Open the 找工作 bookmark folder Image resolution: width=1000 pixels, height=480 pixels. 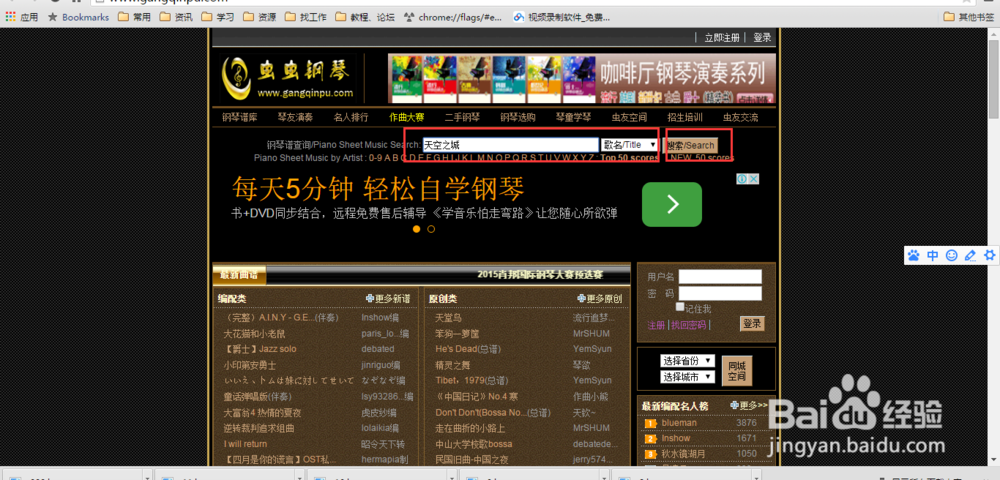tap(305, 17)
